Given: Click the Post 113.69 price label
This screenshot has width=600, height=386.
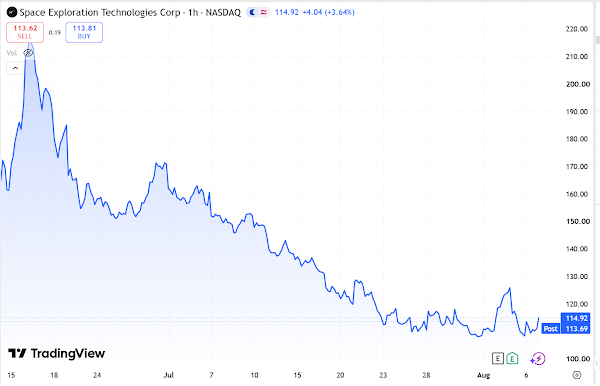Looking at the screenshot, I should click(566, 329).
